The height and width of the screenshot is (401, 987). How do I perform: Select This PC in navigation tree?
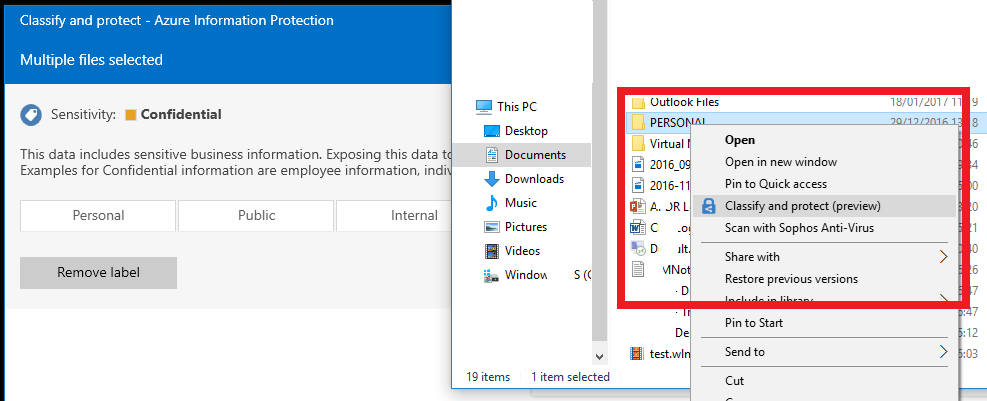(x=517, y=107)
